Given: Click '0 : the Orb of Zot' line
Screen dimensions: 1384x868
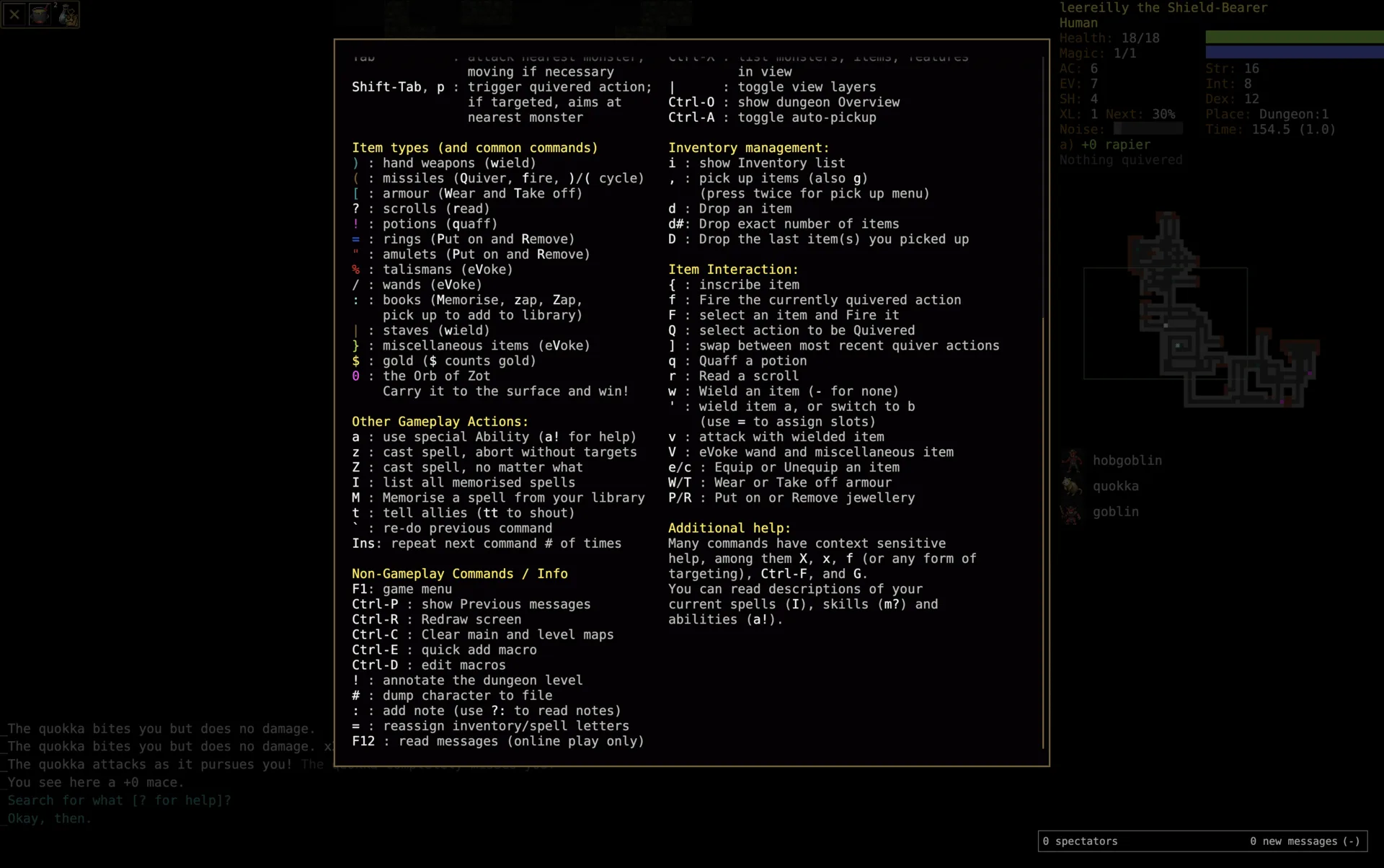Looking at the screenshot, I should tap(421, 376).
